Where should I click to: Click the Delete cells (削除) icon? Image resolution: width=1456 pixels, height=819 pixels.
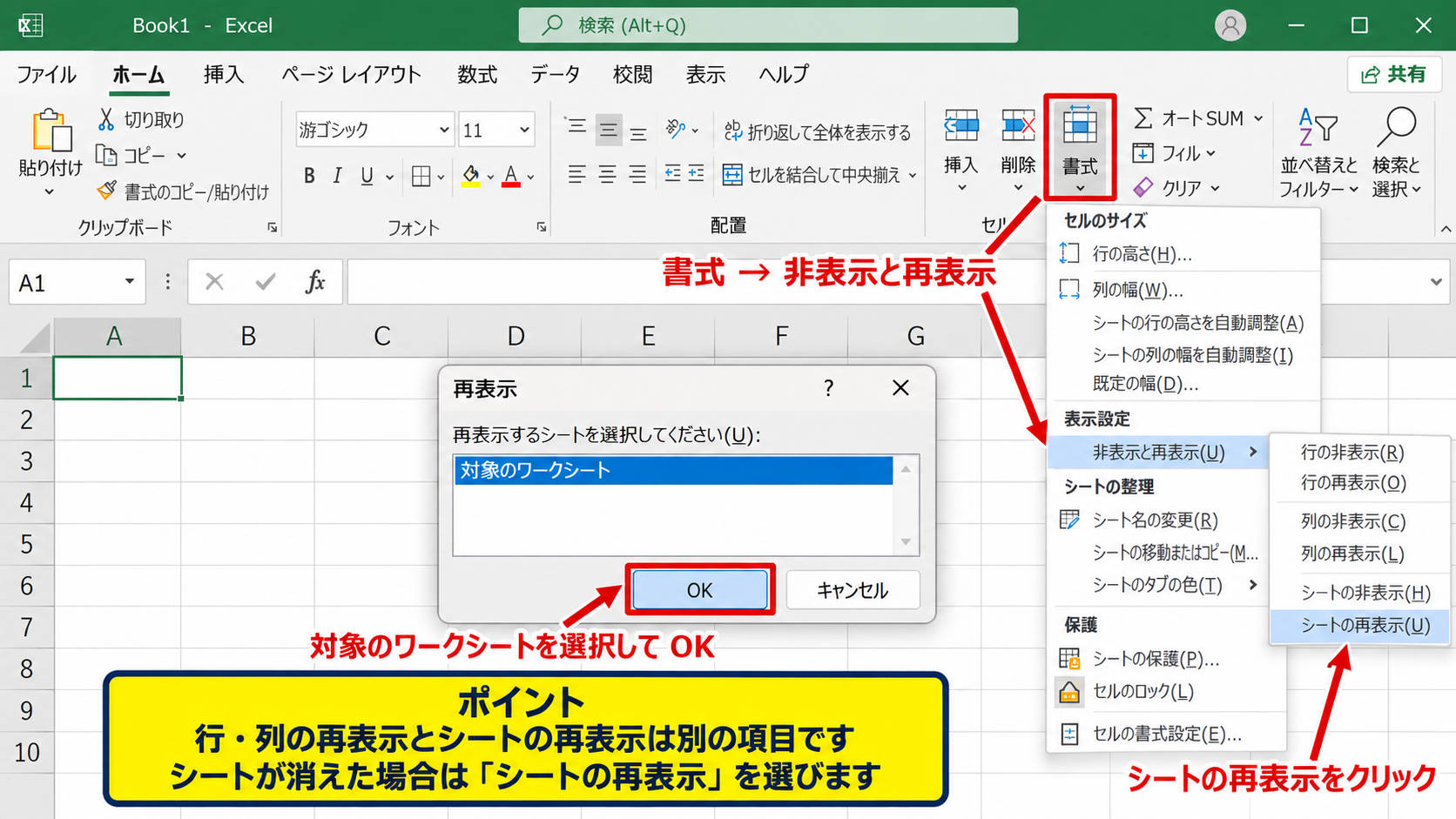coord(1018,127)
